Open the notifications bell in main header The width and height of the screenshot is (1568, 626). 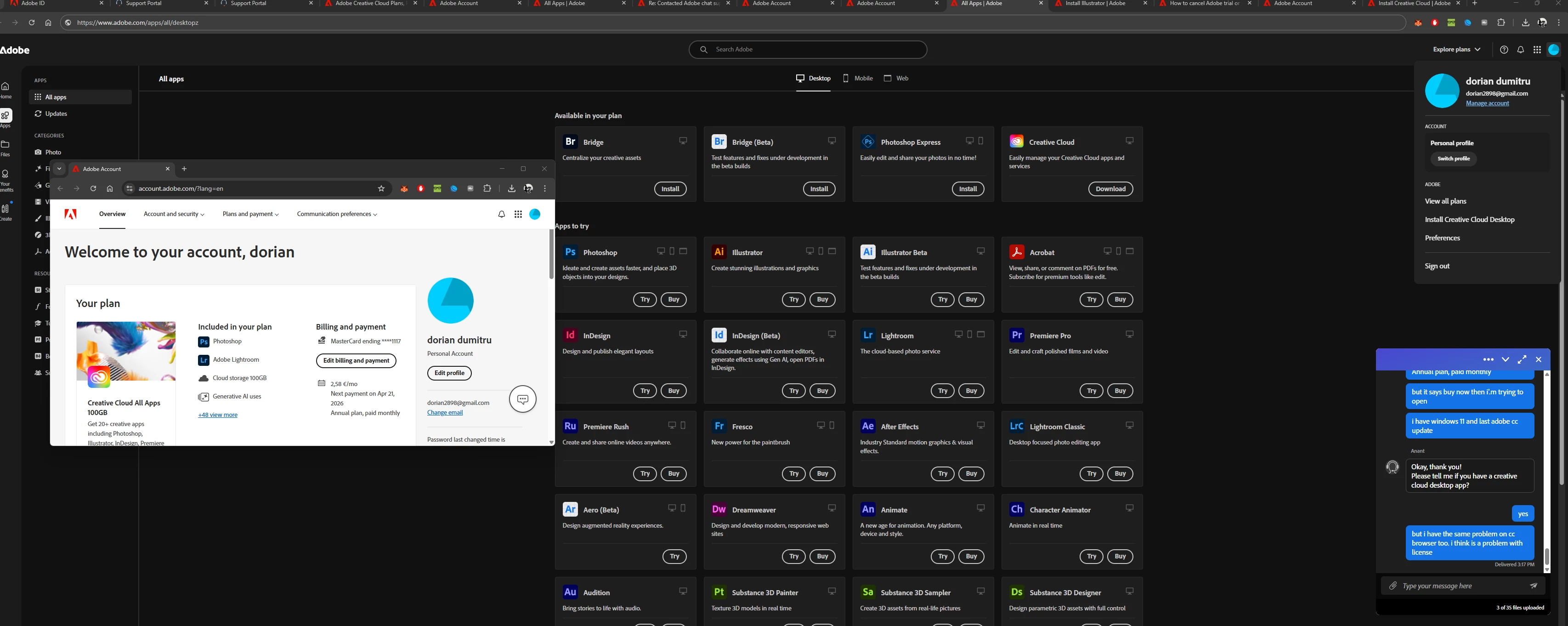click(1520, 50)
